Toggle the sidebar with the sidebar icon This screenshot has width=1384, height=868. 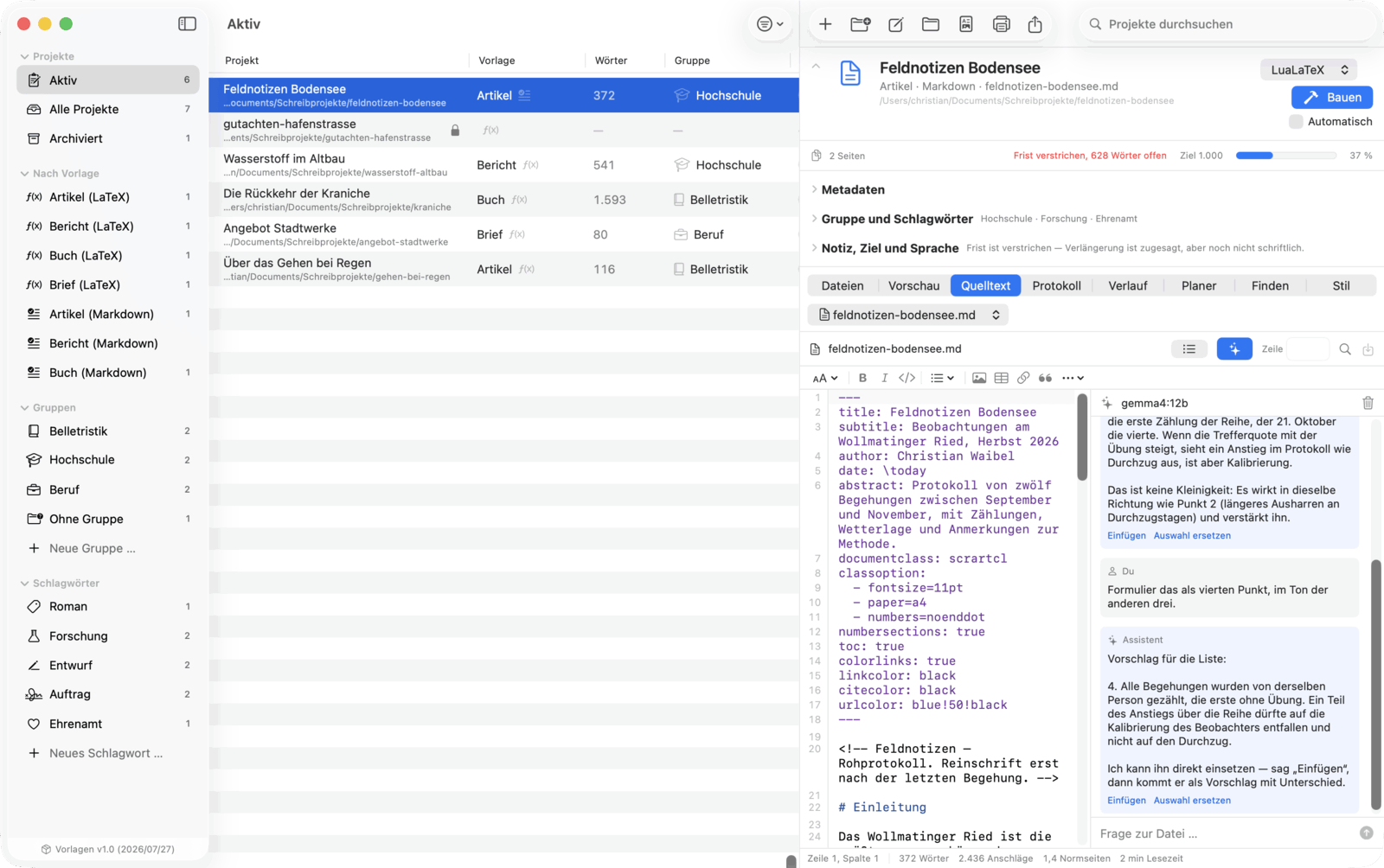coord(187,24)
